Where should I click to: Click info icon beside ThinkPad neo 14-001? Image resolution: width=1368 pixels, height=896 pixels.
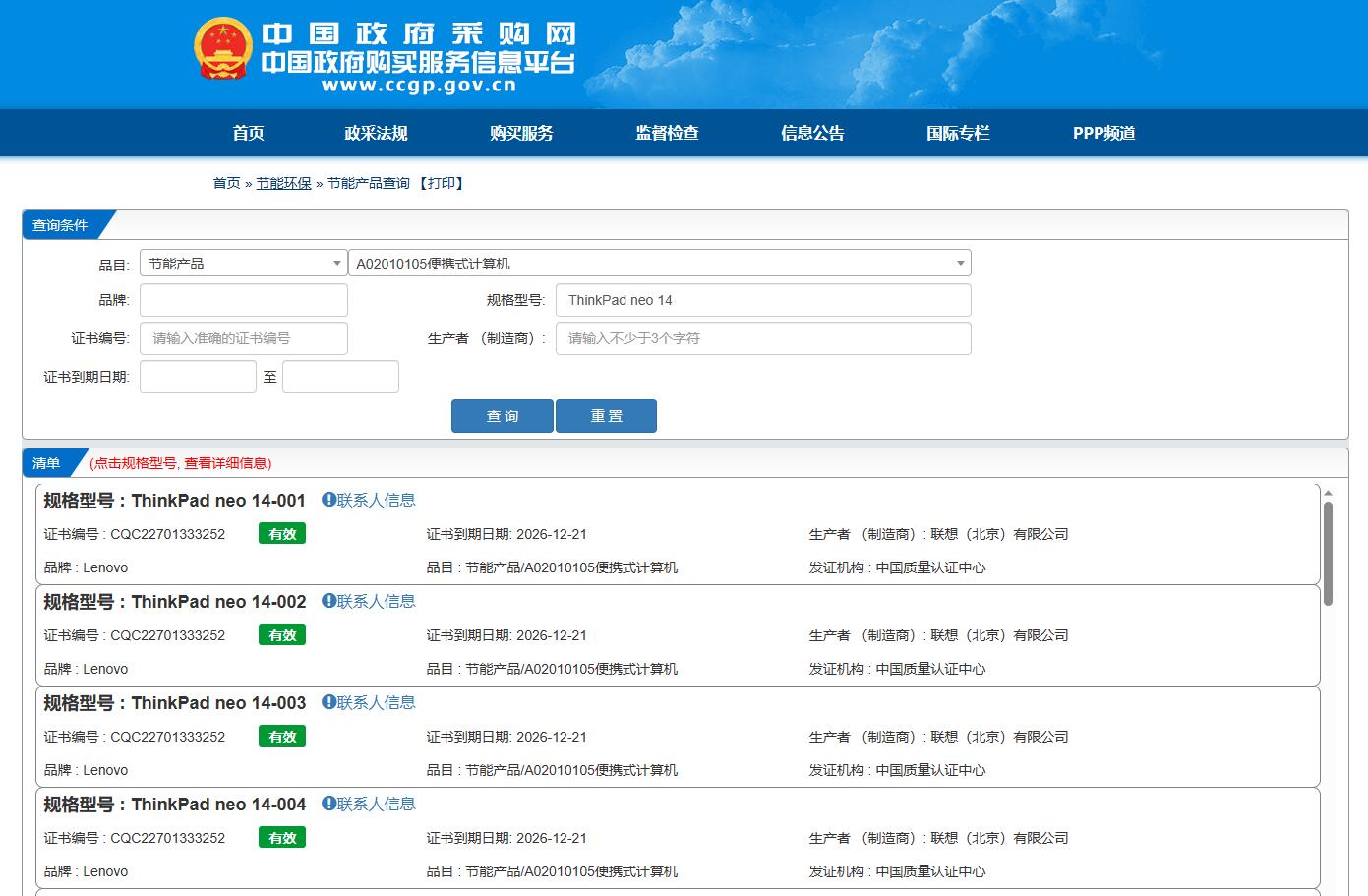click(328, 500)
